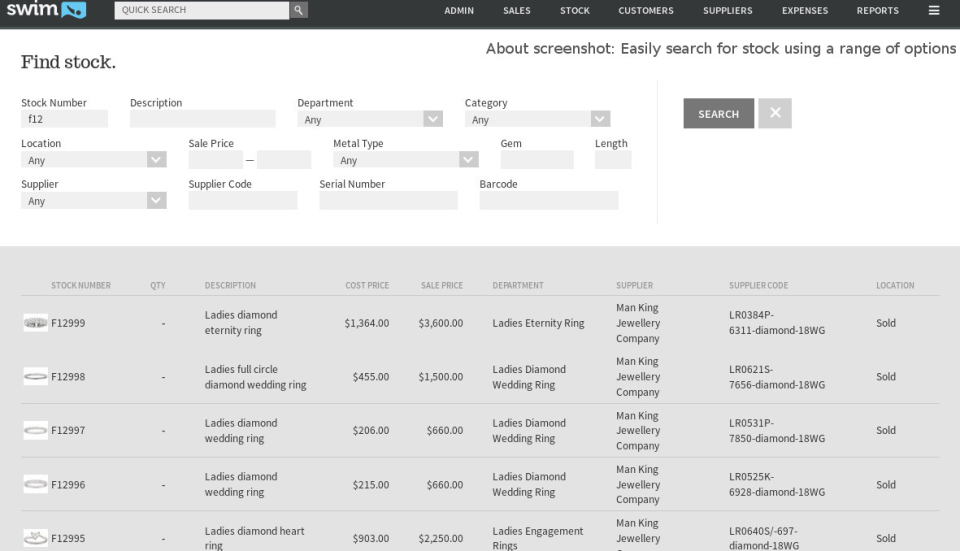Click cost price $215.00
960x551 pixels.
click(371, 484)
